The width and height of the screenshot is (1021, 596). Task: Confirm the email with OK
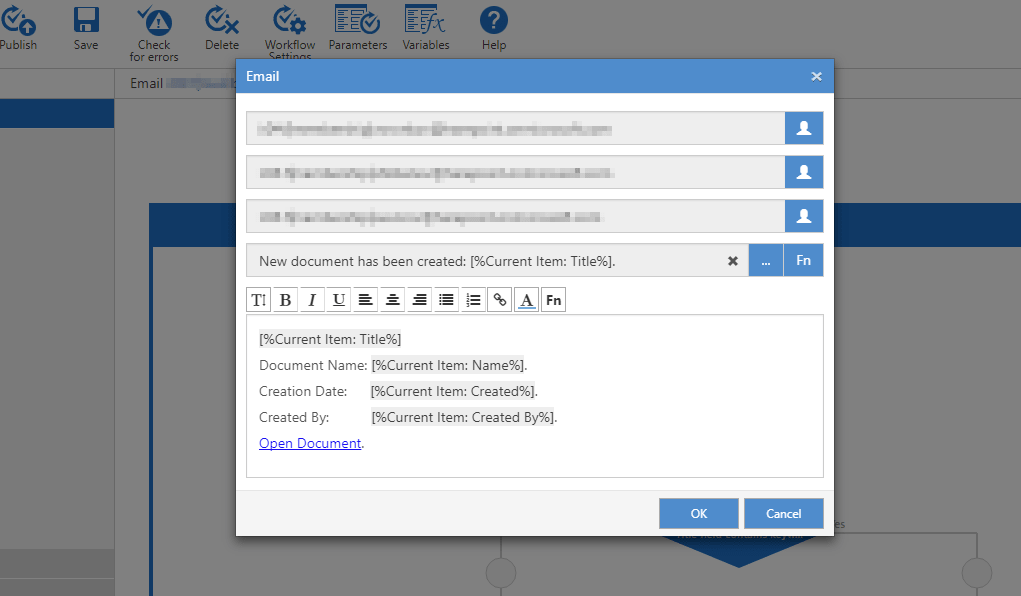[x=699, y=513]
